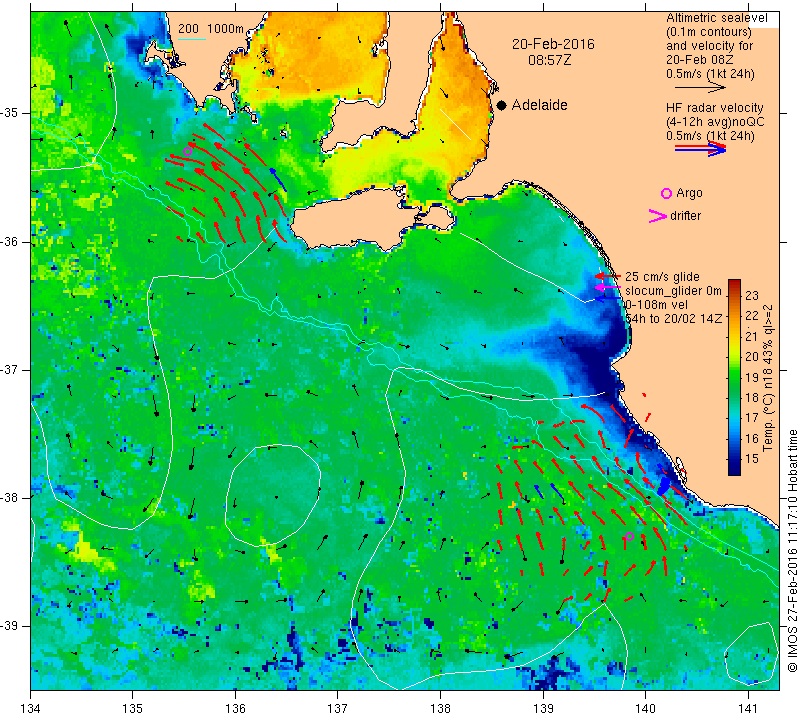Click the date label '20-Feb-2016'
800x720 pixels.
(x=553, y=44)
